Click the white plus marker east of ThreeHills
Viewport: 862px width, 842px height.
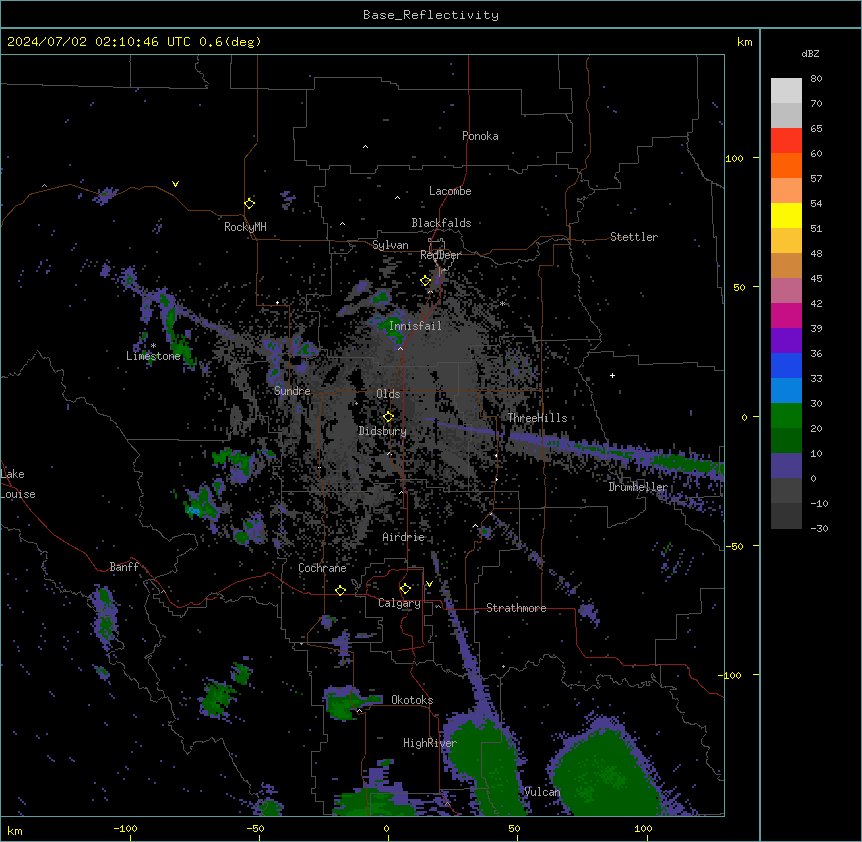point(612,375)
